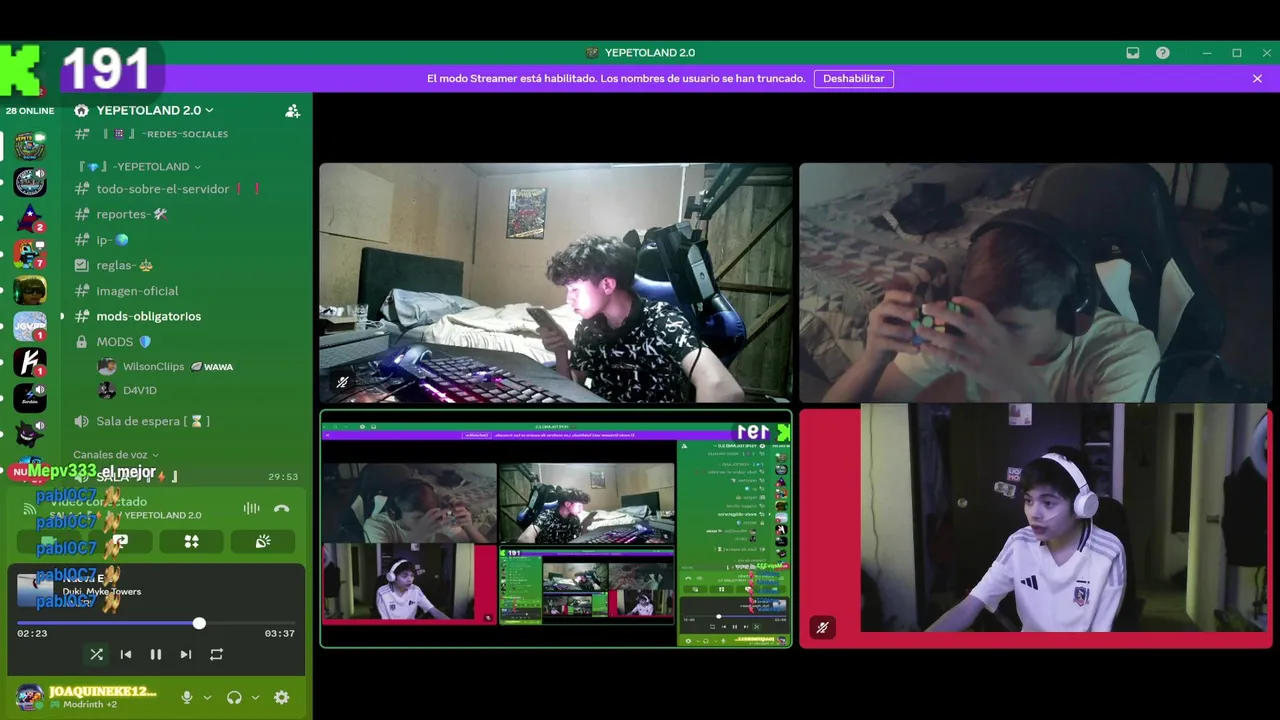Click the 191 Kick viewer counter

pyautogui.click(x=105, y=70)
